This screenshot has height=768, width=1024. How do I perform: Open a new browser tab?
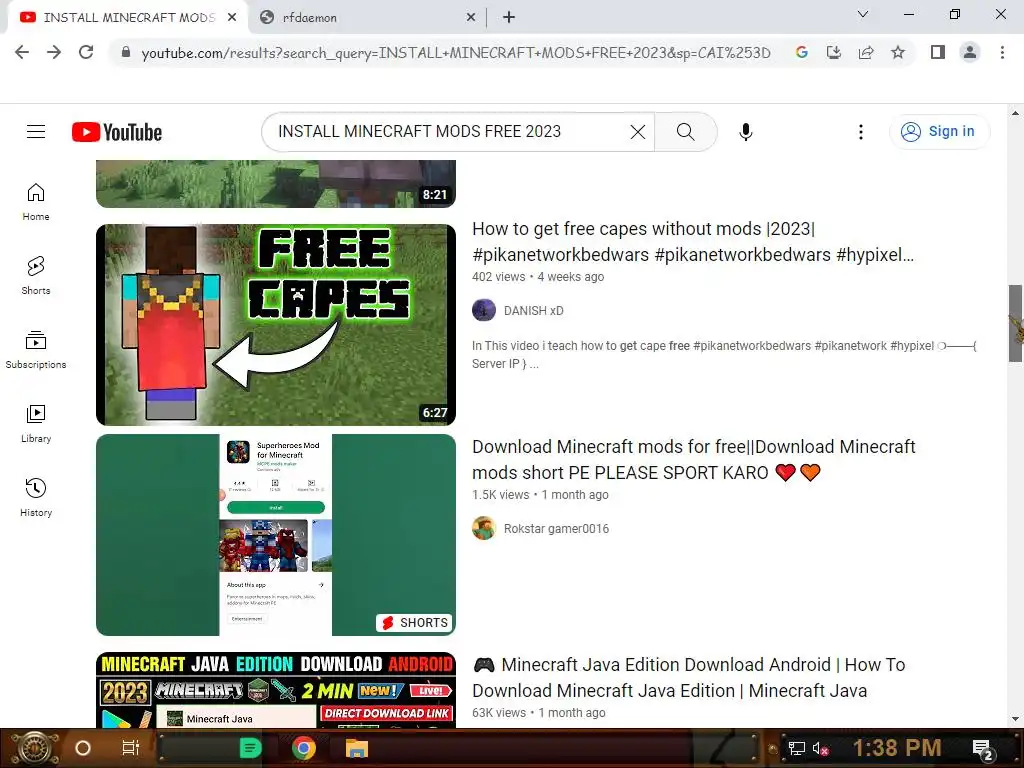click(509, 18)
